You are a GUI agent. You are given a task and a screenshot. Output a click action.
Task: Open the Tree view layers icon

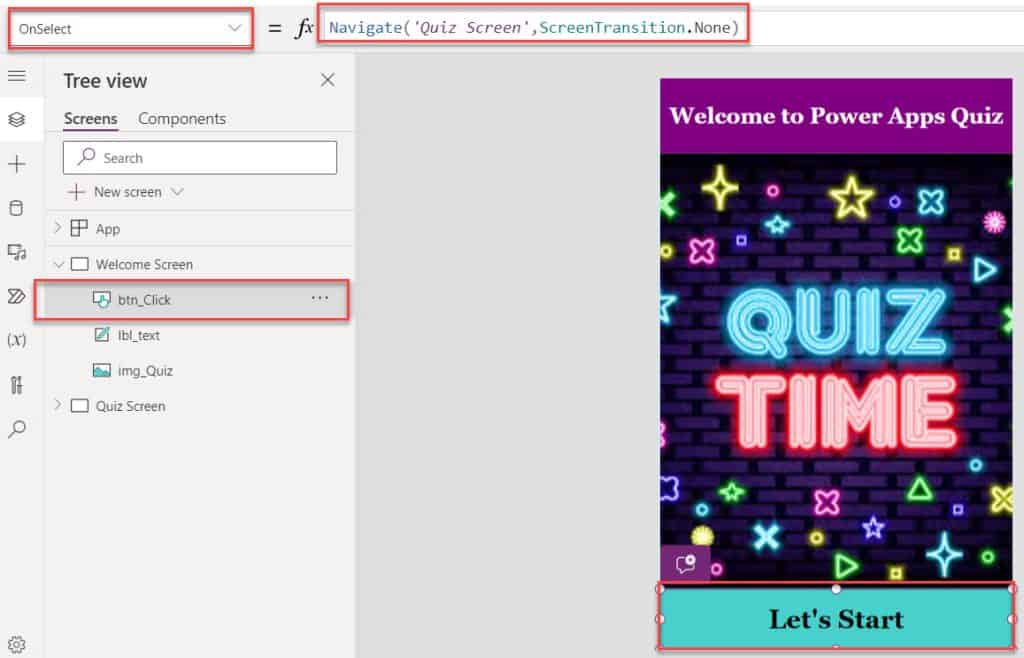click(17, 119)
